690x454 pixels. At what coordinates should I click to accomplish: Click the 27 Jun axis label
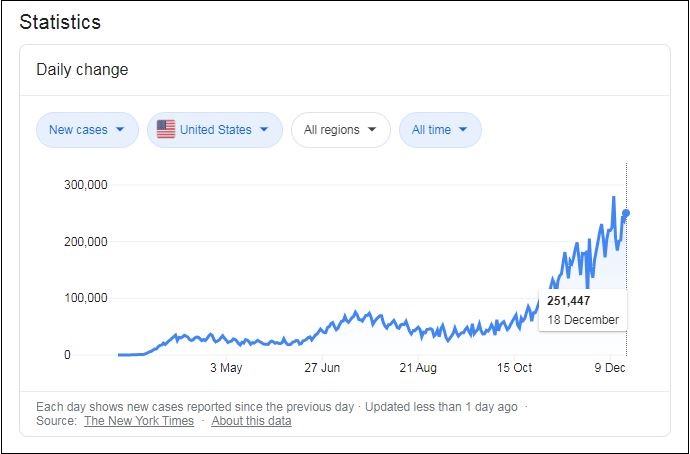tap(323, 368)
